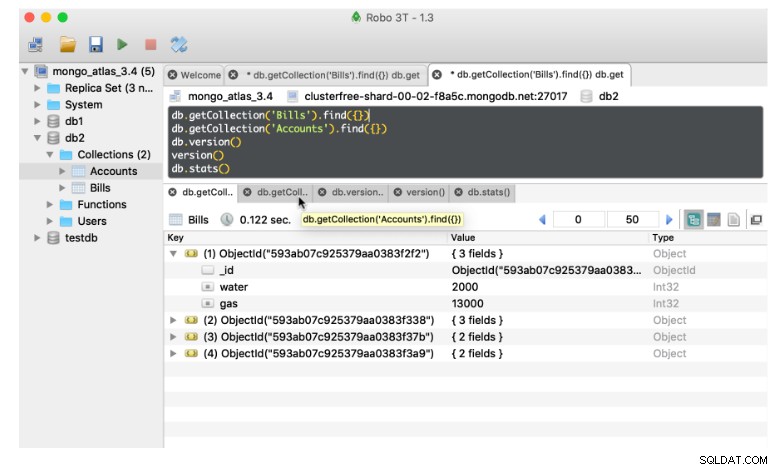Click the db2 database label in query bar

pos(609,96)
